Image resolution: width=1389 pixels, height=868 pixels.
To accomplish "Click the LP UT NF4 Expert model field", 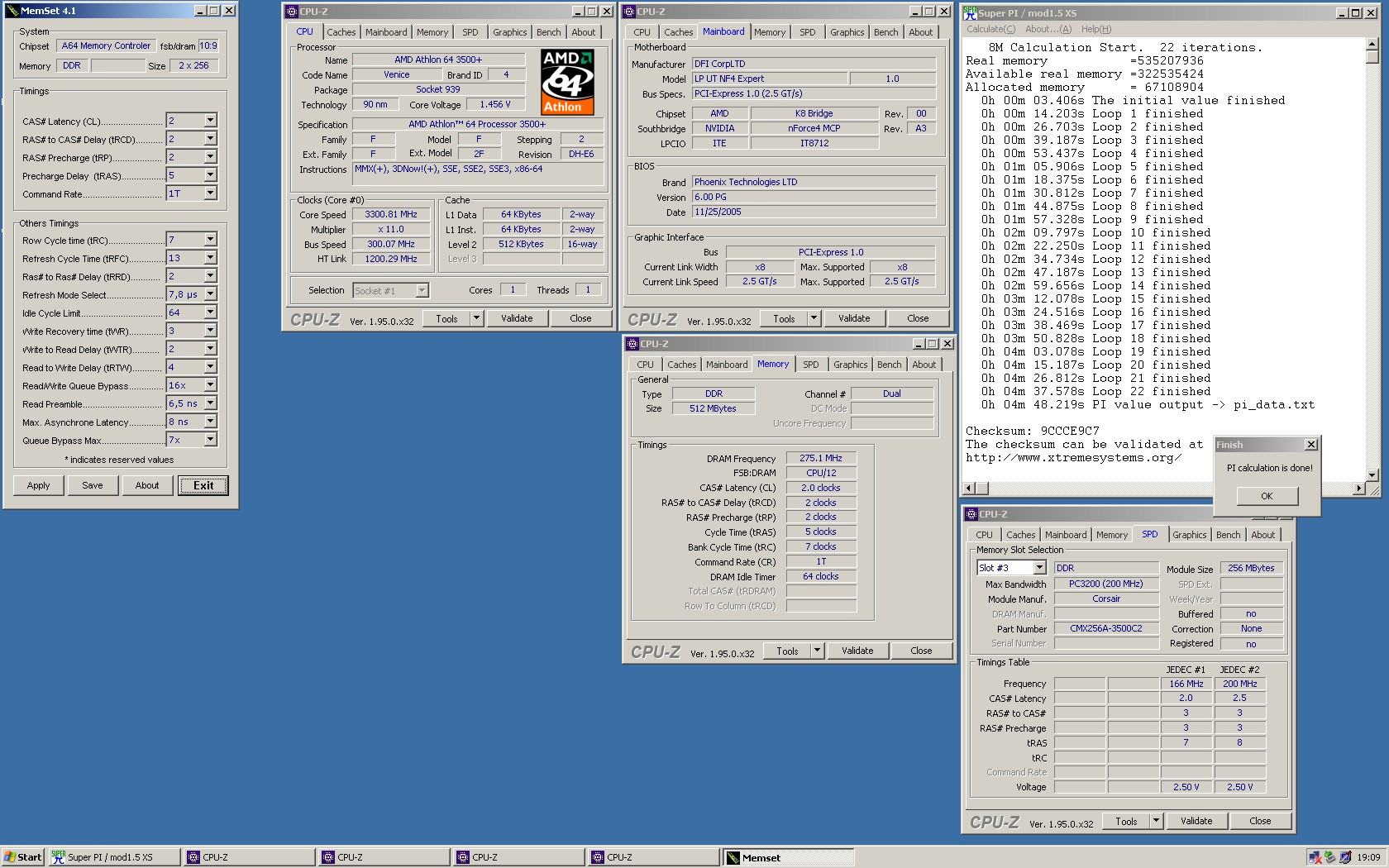I will (x=769, y=79).
